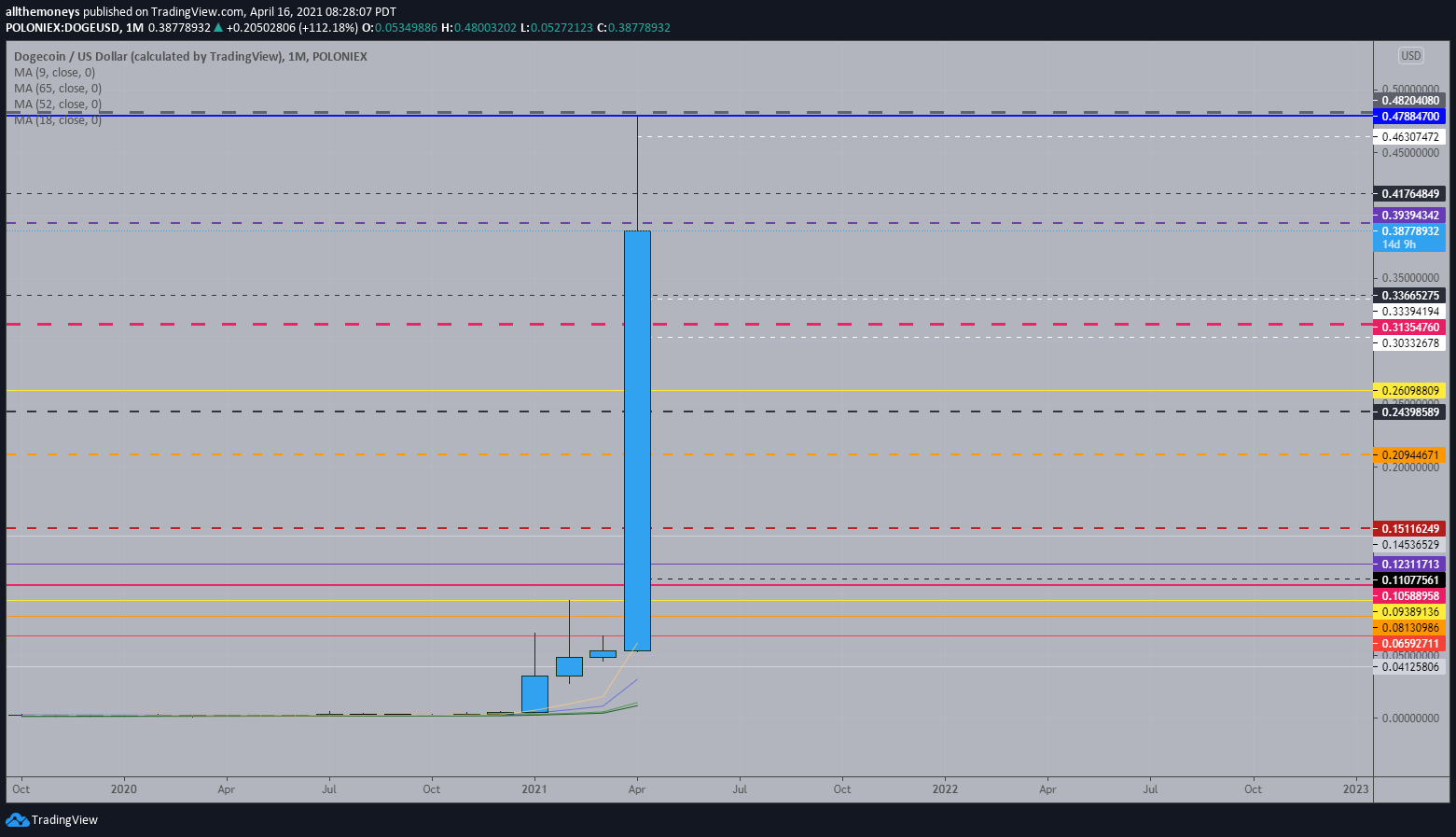Click the tall April 2021 candle body
The width and height of the screenshot is (1456, 837).
click(637, 440)
